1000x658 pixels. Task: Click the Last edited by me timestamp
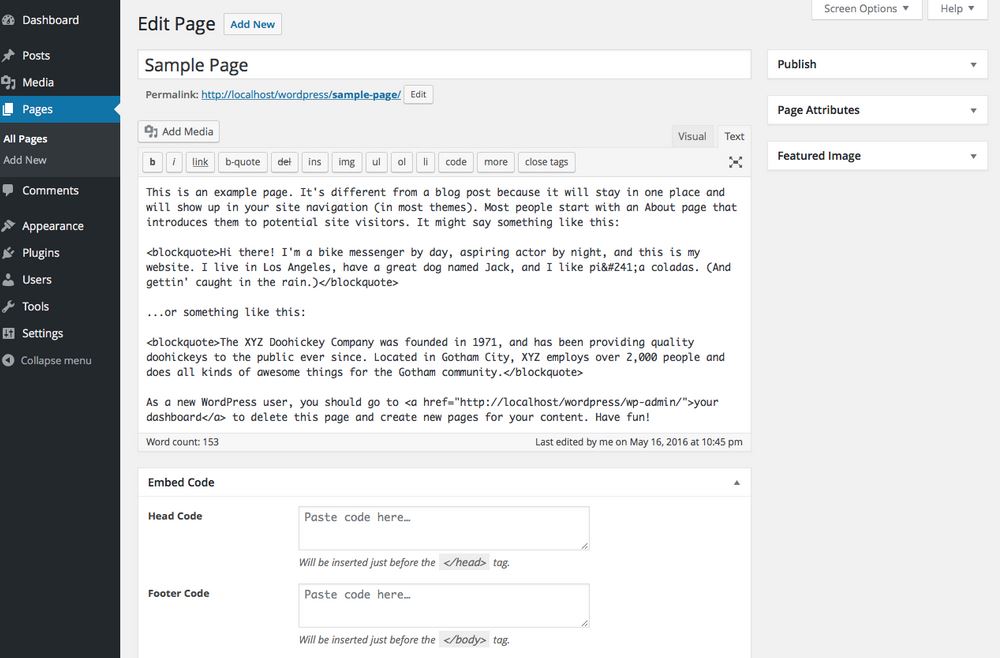click(638, 442)
